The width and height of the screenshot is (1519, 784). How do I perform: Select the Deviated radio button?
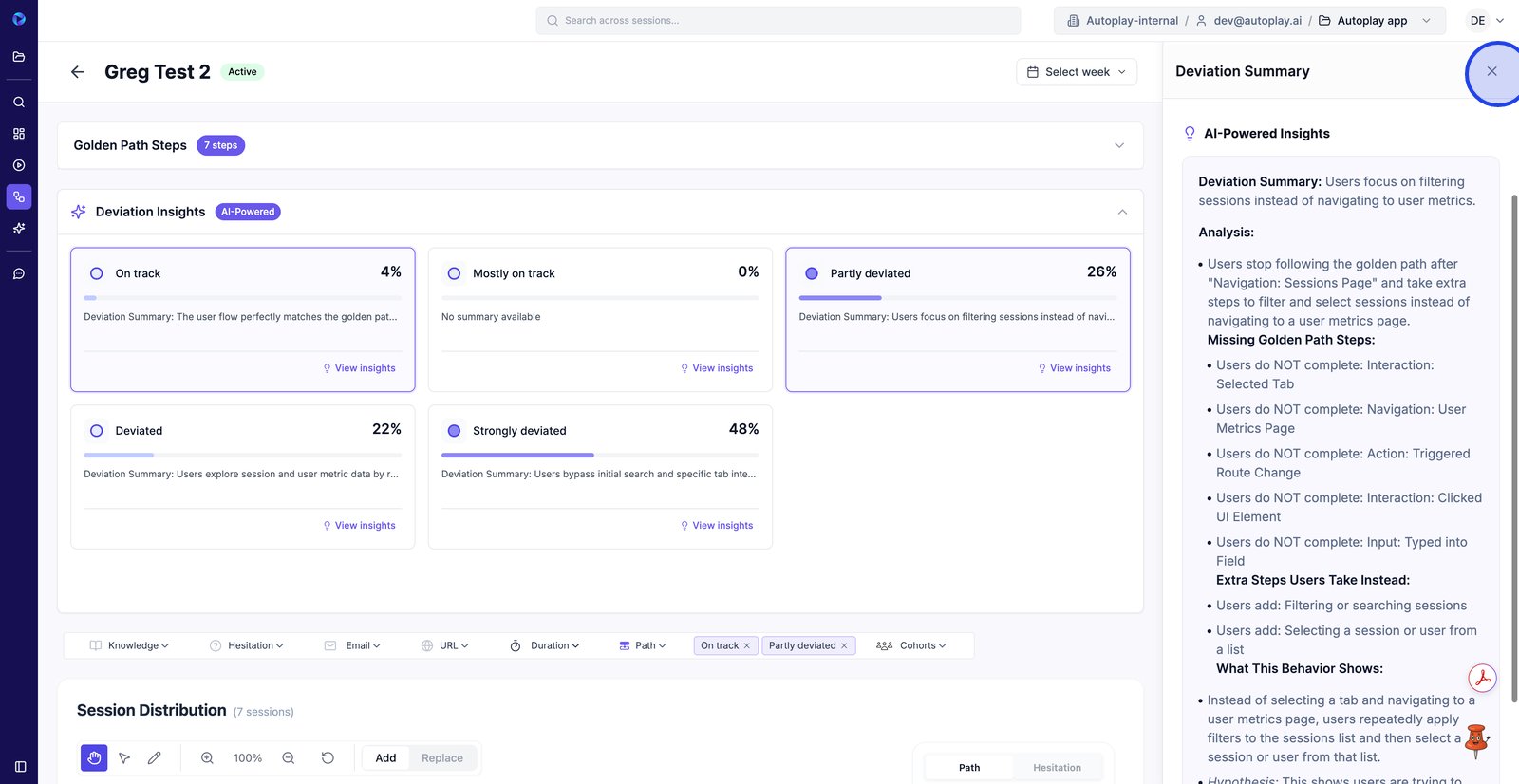point(97,431)
